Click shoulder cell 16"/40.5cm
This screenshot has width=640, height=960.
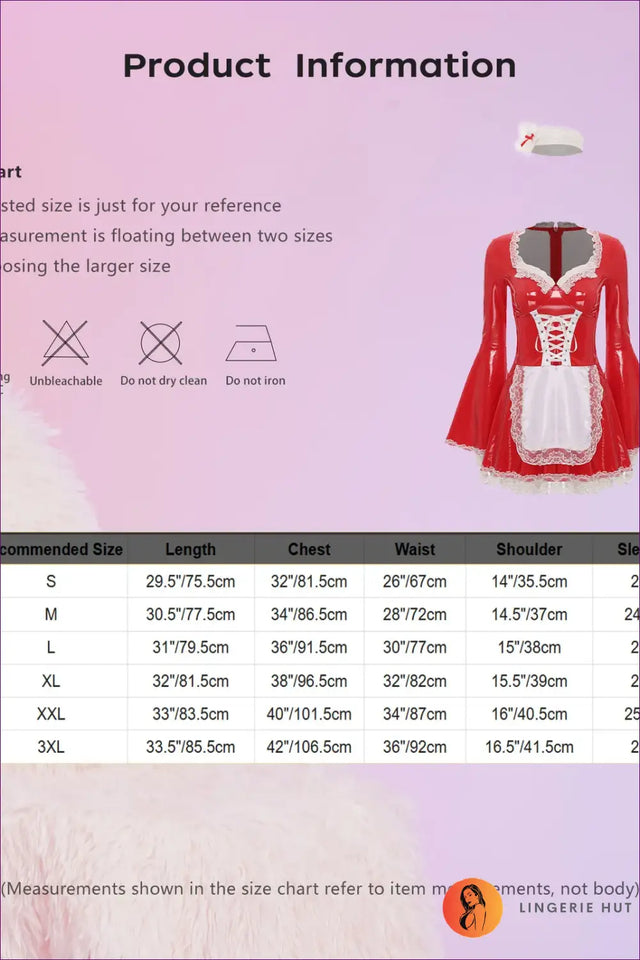[x=529, y=714]
